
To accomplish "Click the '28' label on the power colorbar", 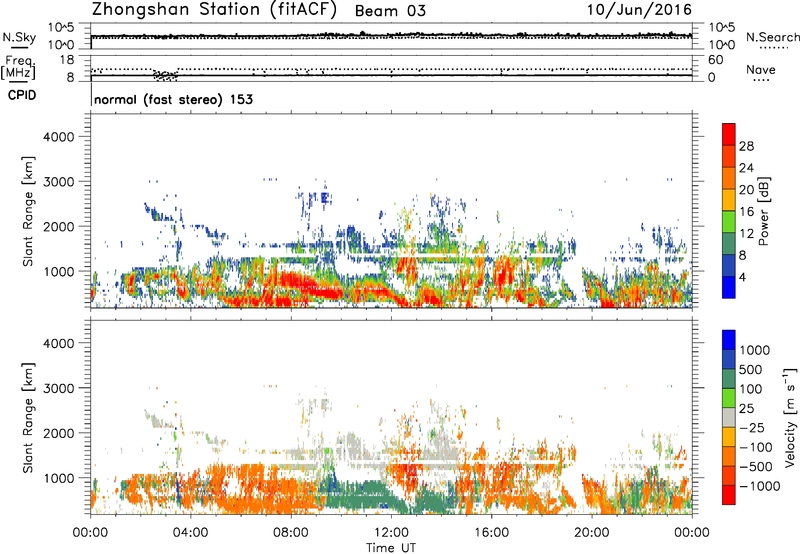I will pos(746,146).
